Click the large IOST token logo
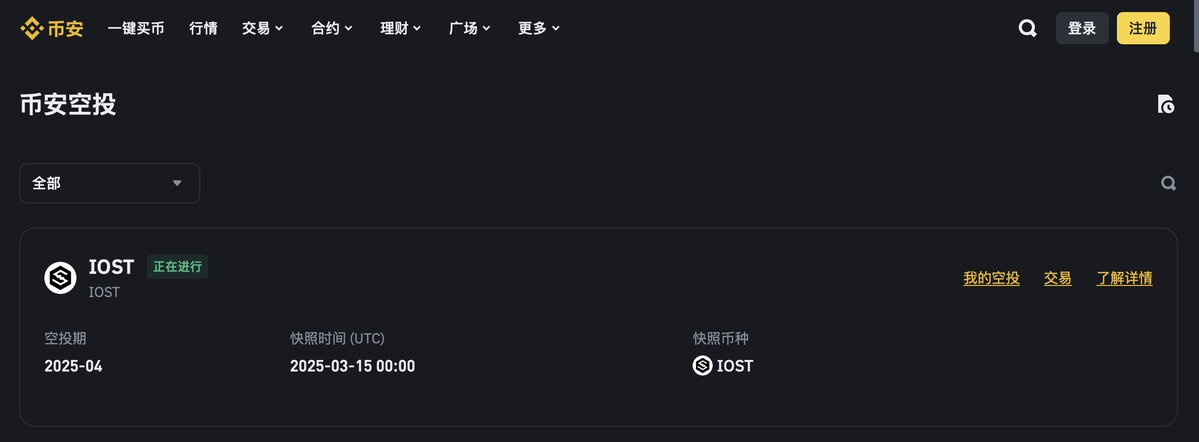 pyautogui.click(x=60, y=278)
